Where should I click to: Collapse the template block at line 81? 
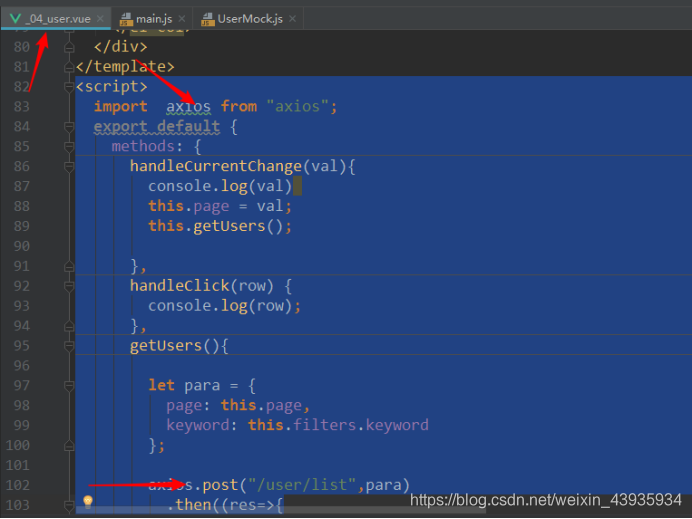(69, 67)
